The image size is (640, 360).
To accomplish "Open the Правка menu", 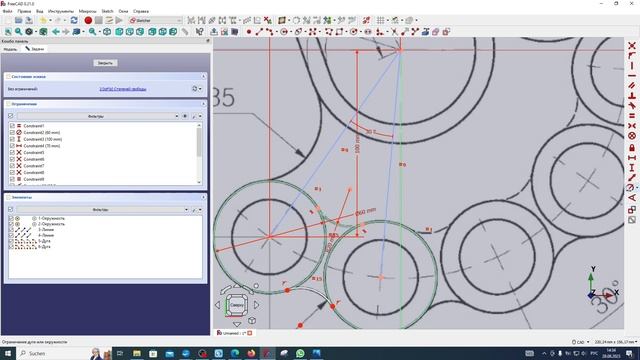I will tap(24, 11).
